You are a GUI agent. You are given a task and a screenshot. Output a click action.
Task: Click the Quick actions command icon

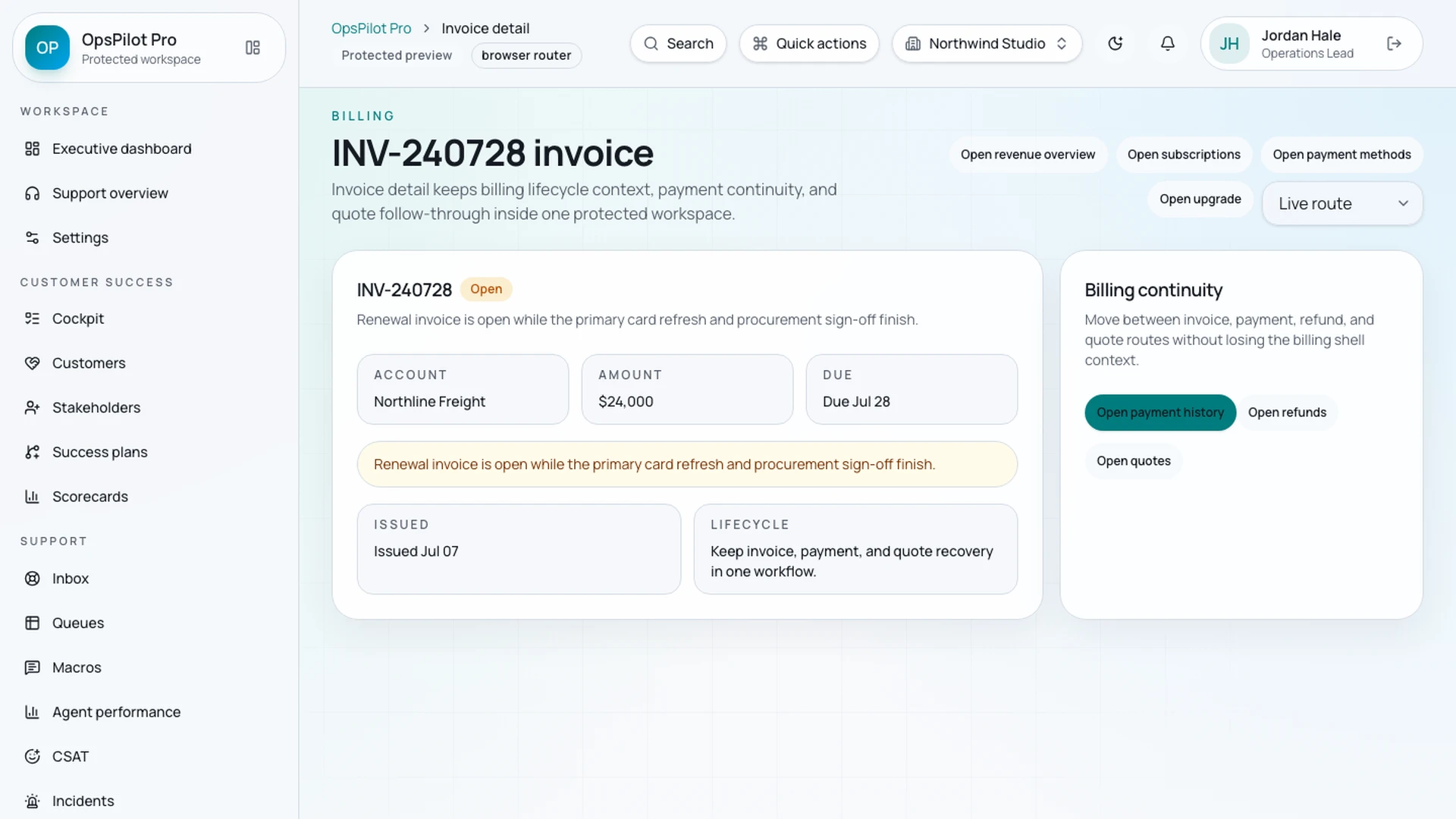(x=760, y=44)
